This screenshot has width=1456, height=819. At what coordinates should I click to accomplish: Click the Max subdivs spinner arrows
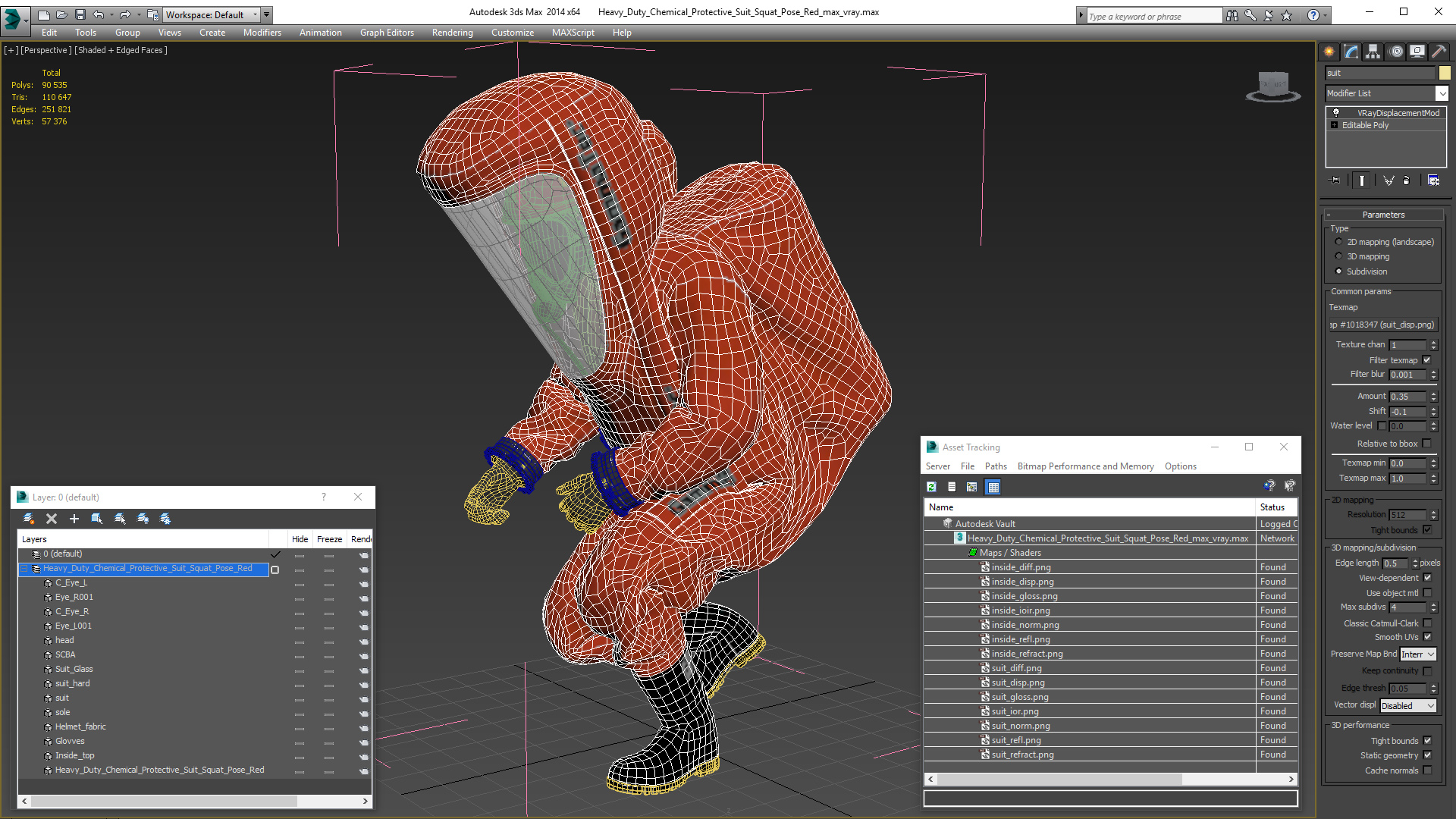tap(1433, 607)
